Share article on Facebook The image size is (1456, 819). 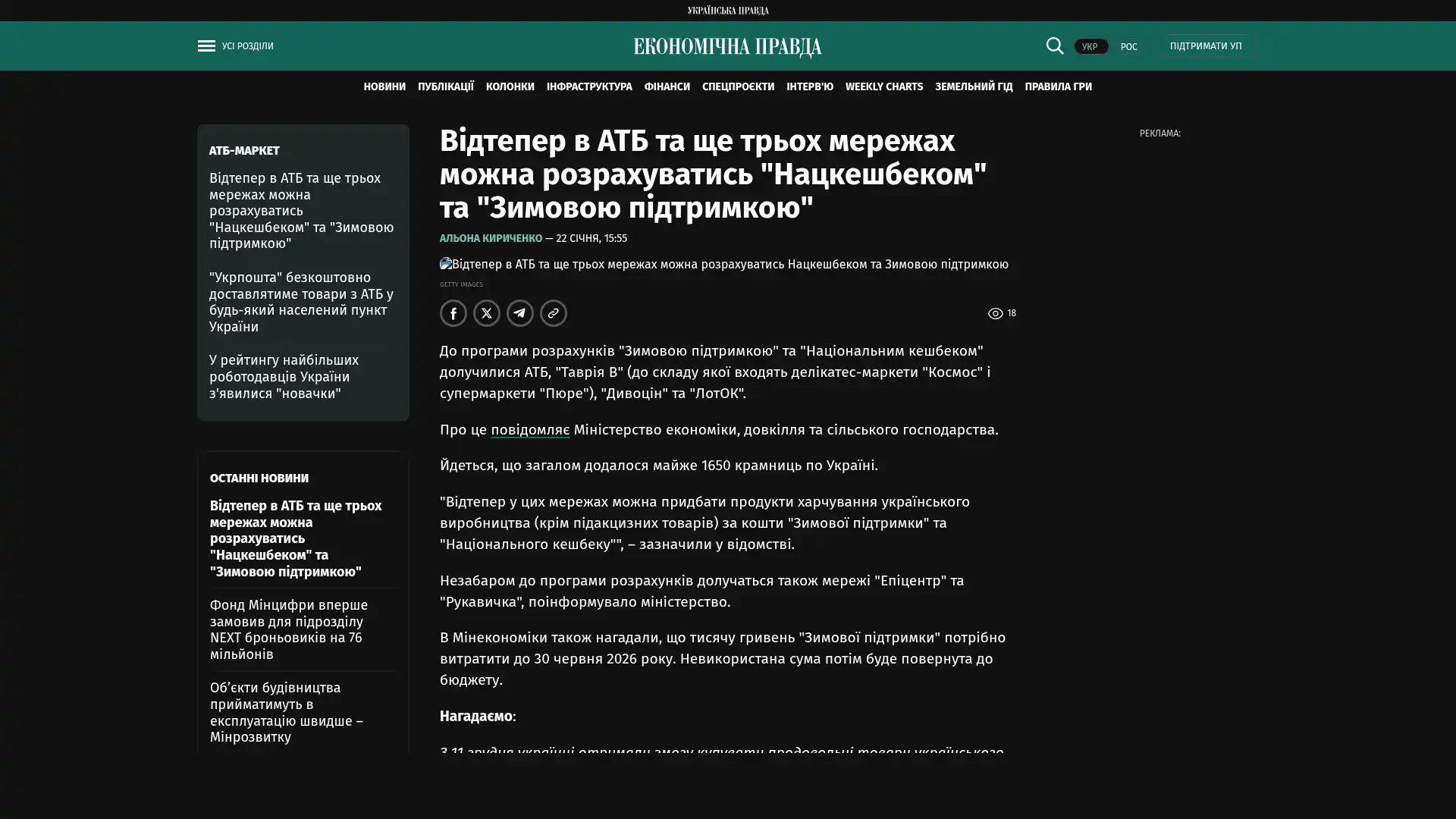coord(453,313)
